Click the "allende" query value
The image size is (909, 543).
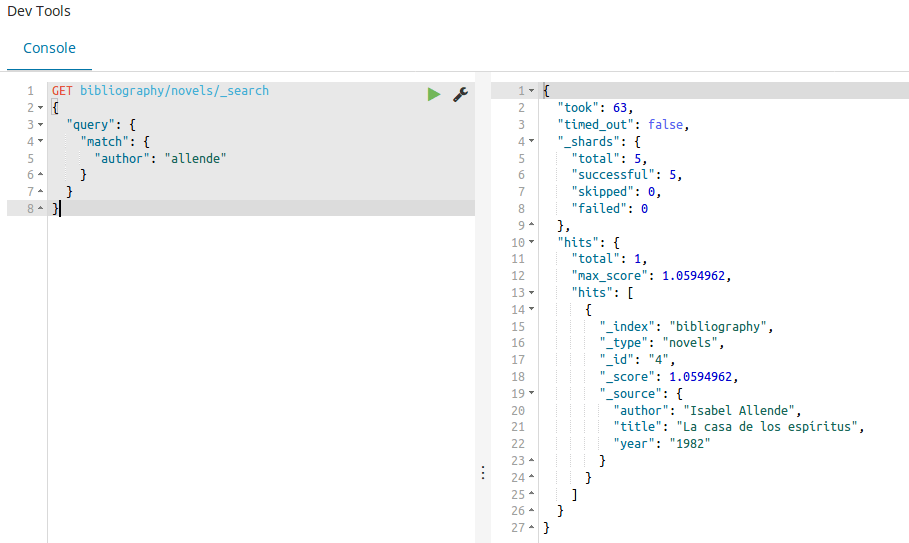(195, 158)
